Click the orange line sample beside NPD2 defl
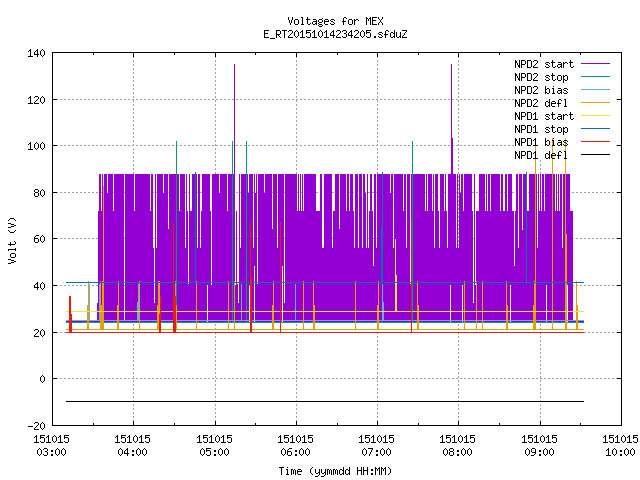640x480 pixels. pos(596,103)
